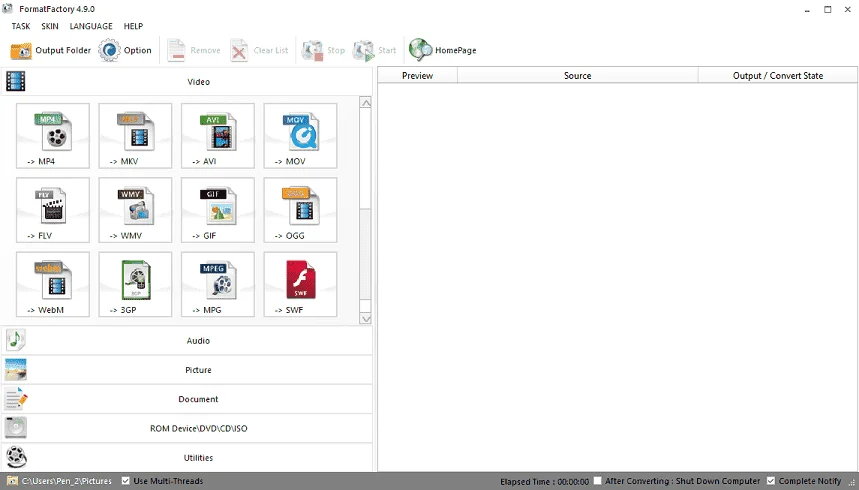Expand the ROM Device\DVD\CD\ISO section
The width and height of the screenshot is (859, 490).
[x=187, y=428]
